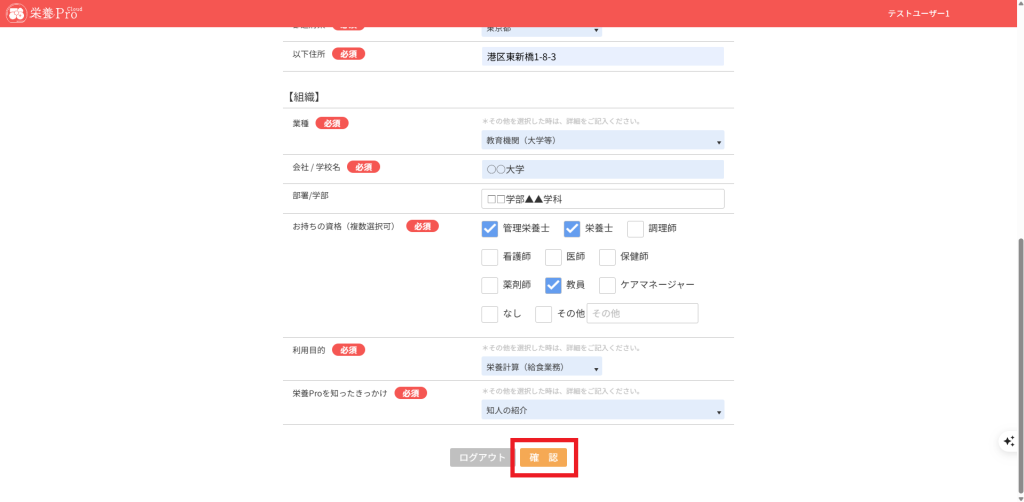Check the なし checkbox

pos(490,314)
